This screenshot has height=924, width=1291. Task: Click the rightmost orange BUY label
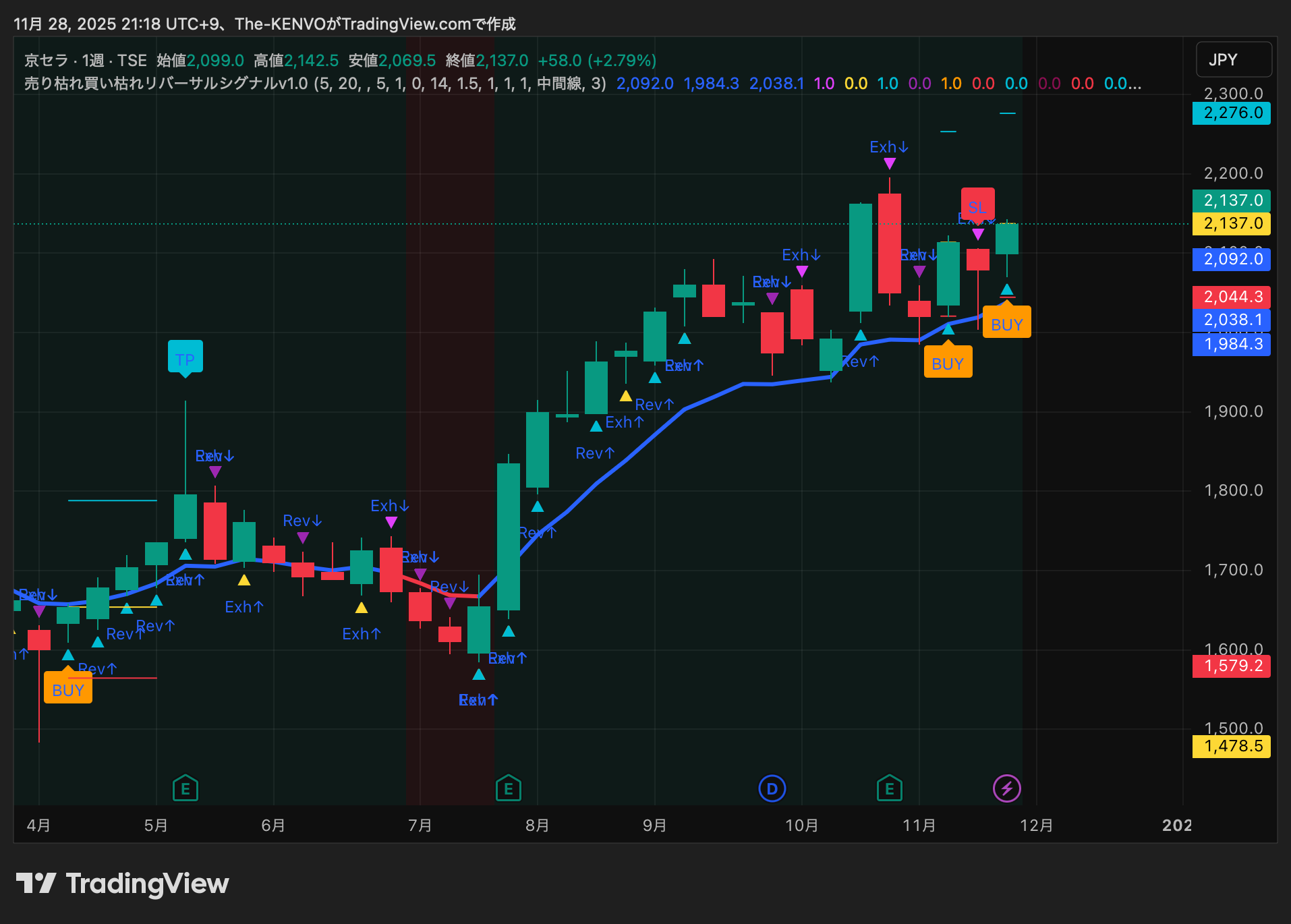click(1006, 324)
